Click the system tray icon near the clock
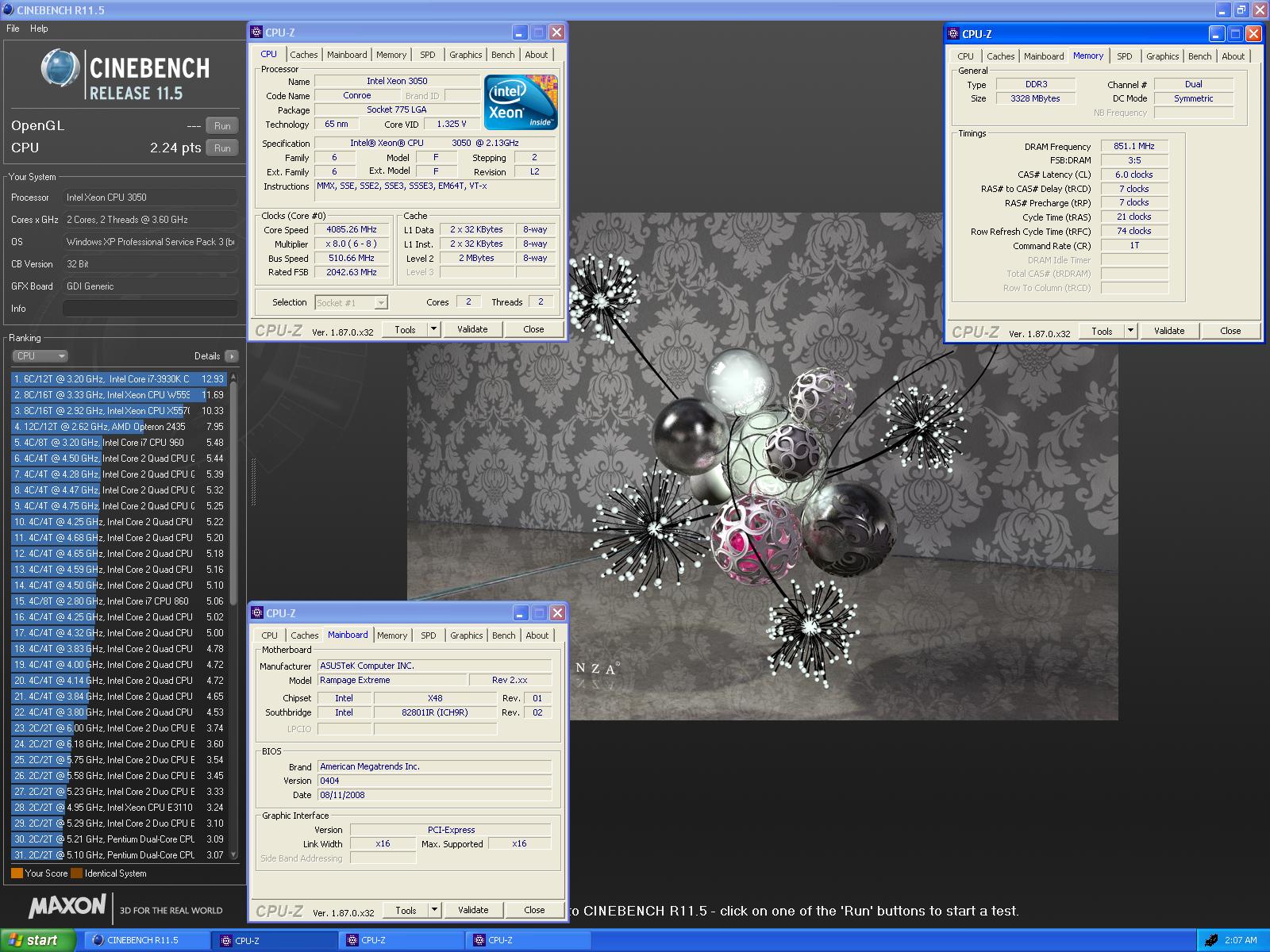Screen dimensions: 1270x952 tap(1211, 940)
